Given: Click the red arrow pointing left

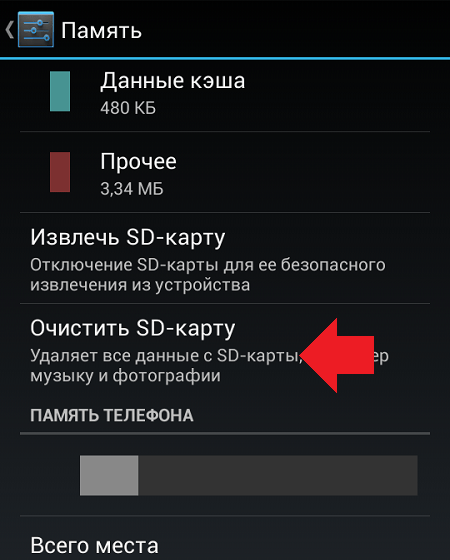Looking at the screenshot, I should coord(336,355).
